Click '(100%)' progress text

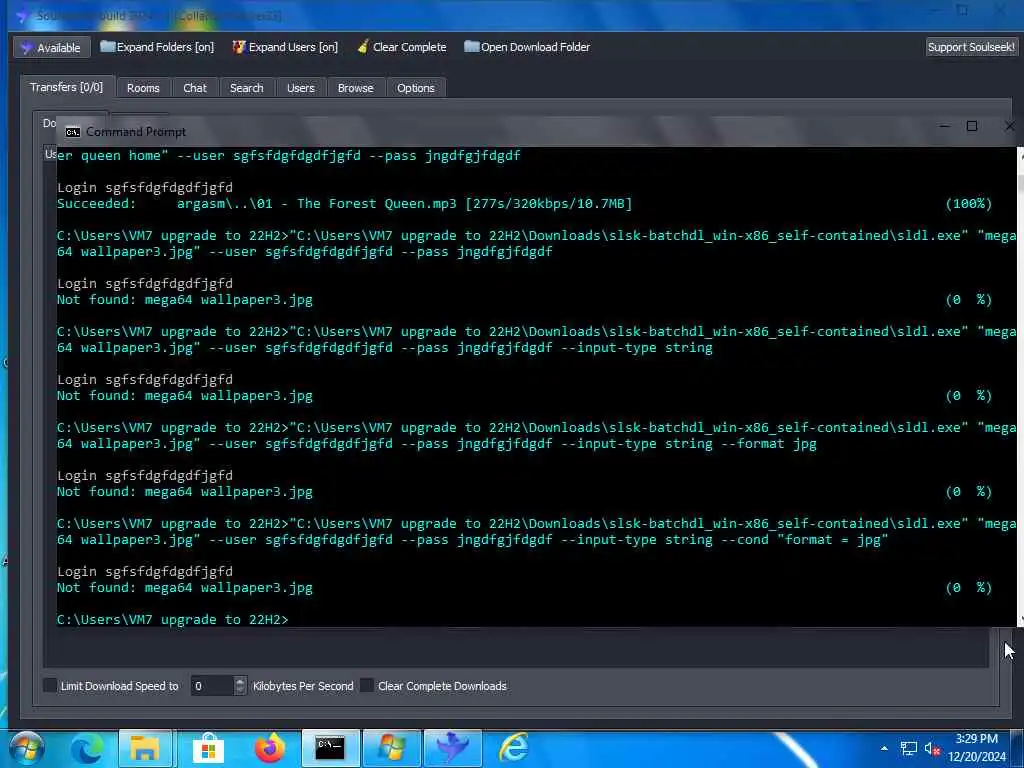(x=968, y=204)
